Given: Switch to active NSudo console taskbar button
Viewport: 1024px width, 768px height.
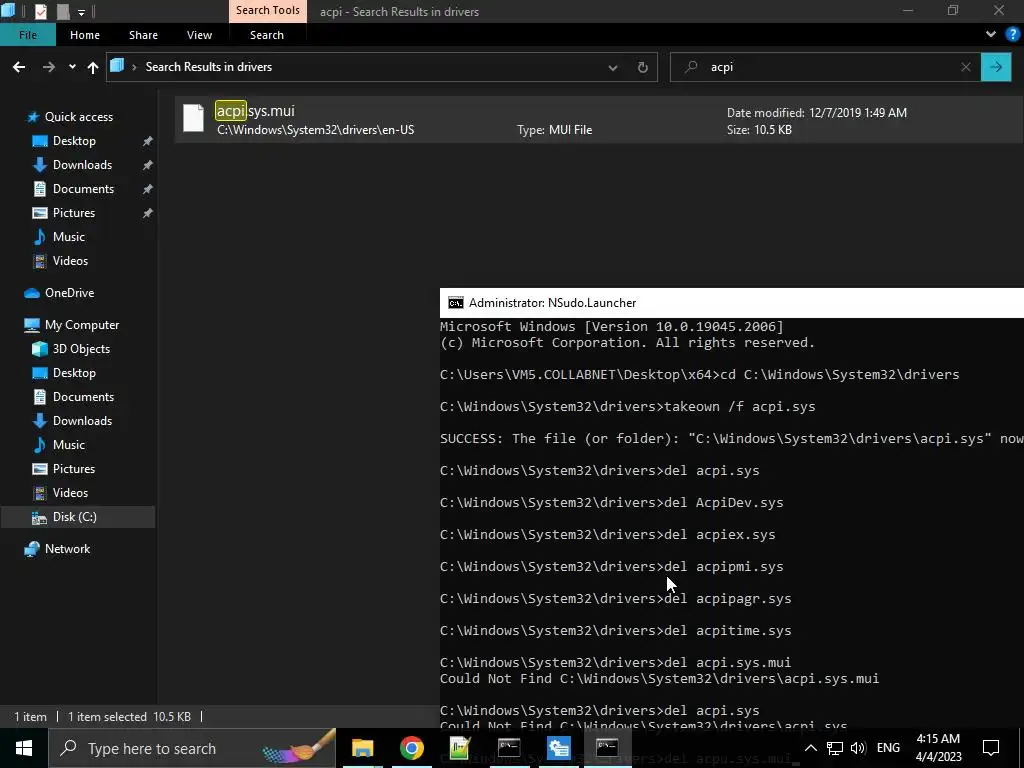Looking at the screenshot, I should 607,748.
